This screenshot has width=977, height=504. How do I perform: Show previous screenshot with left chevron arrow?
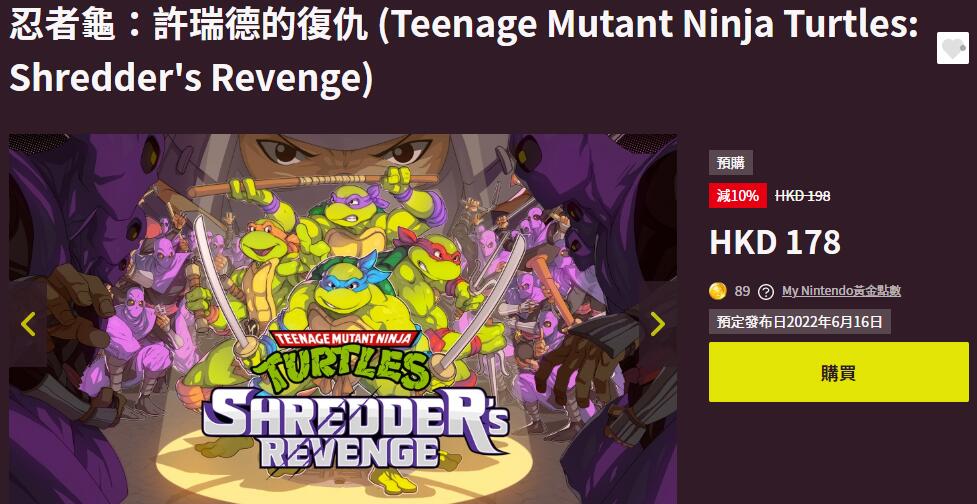pyautogui.click(x=28, y=323)
